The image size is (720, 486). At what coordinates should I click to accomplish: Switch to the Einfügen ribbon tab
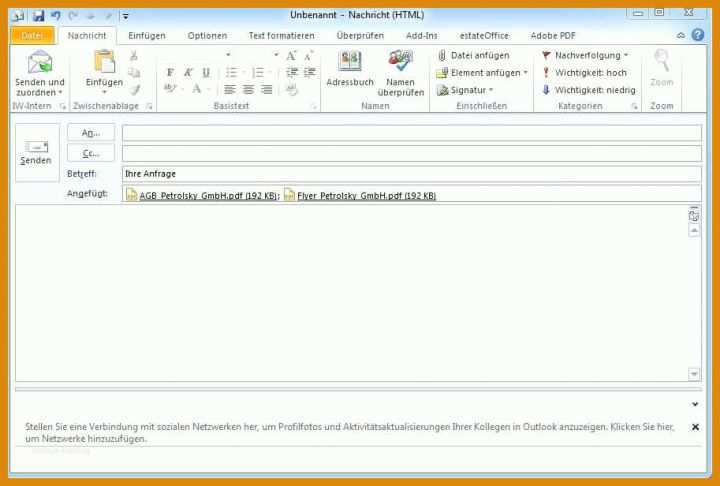[x=147, y=36]
